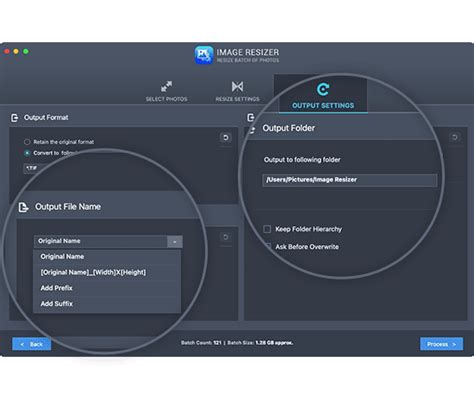Click the Batch Count status text
This screenshot has width=474, height=399.
(x=201, y=343)
